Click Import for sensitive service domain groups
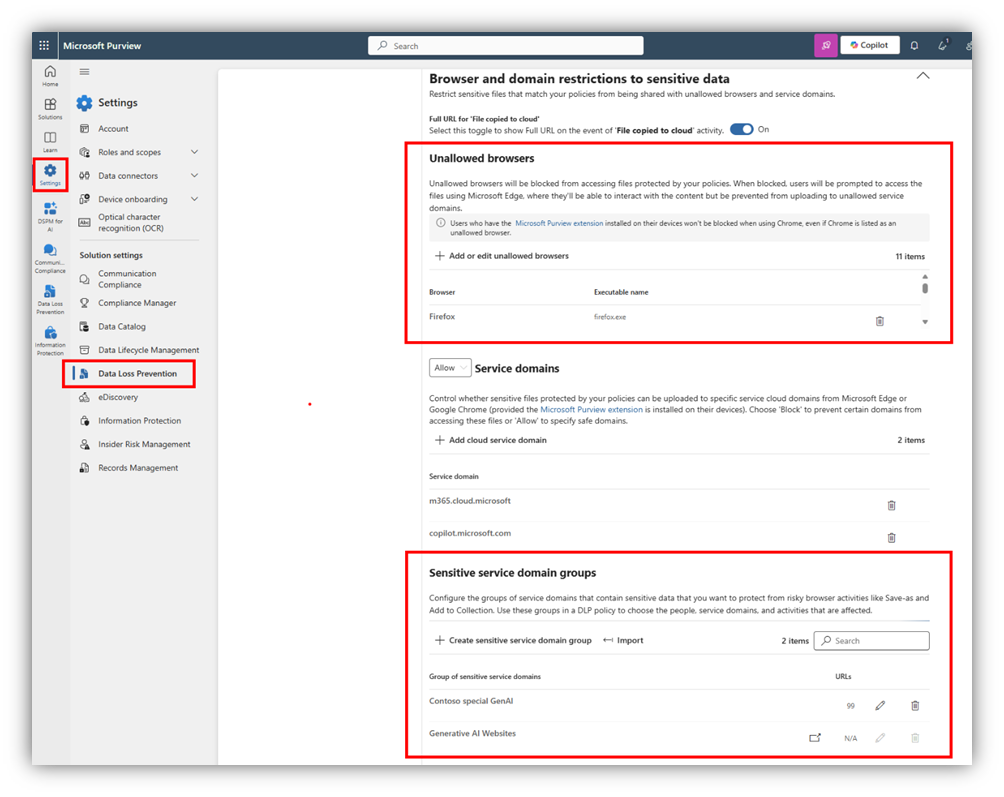The height and width of the screenshot is (797, 1004). pyautogui.click(x=623, y=640)
